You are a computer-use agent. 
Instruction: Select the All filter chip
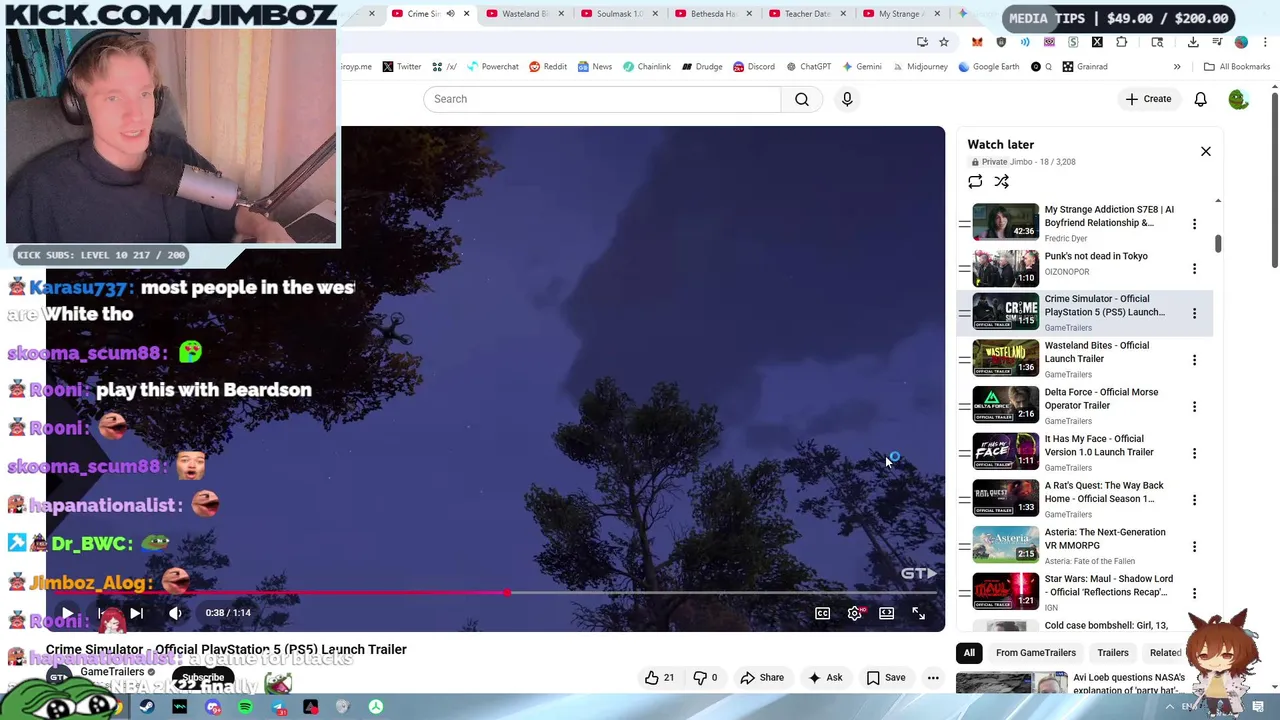pos(969,653)
